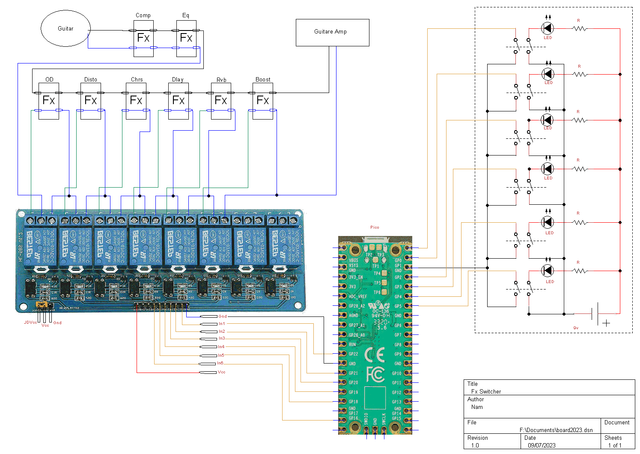The width and height of the screenshot is (640, 454).
Task: Click the date value '09/07/2023'
Action: click(x=542, y=445)
